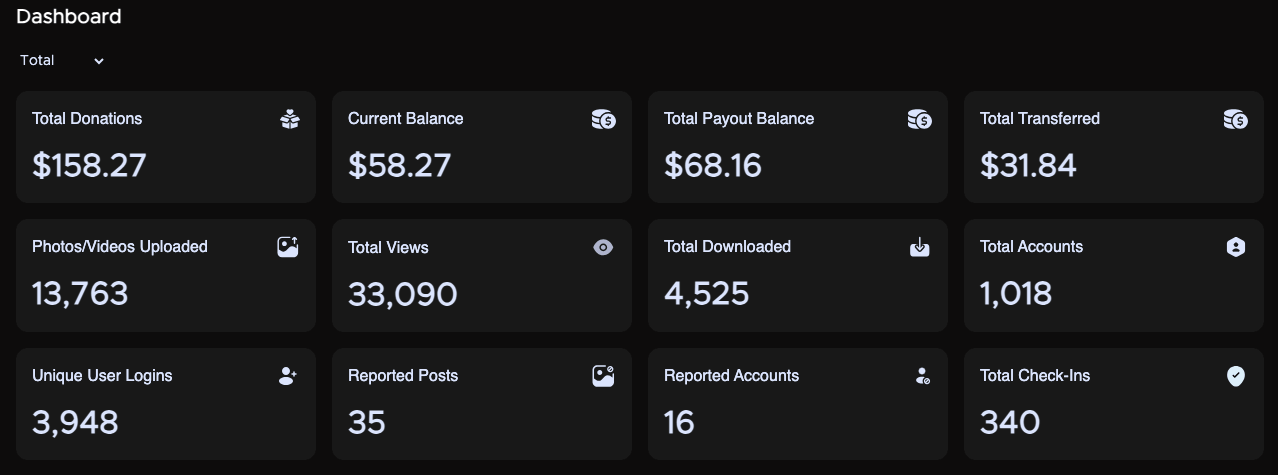
Task: Open the Total period dropdown
Action: click(x=62, y=61)
